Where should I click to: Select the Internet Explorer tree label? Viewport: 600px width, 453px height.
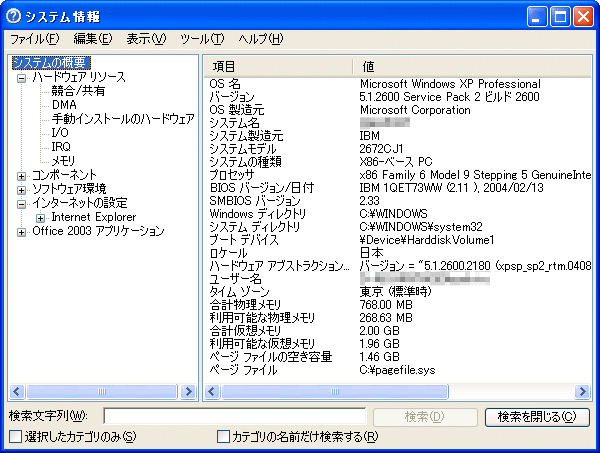point(94,217)
